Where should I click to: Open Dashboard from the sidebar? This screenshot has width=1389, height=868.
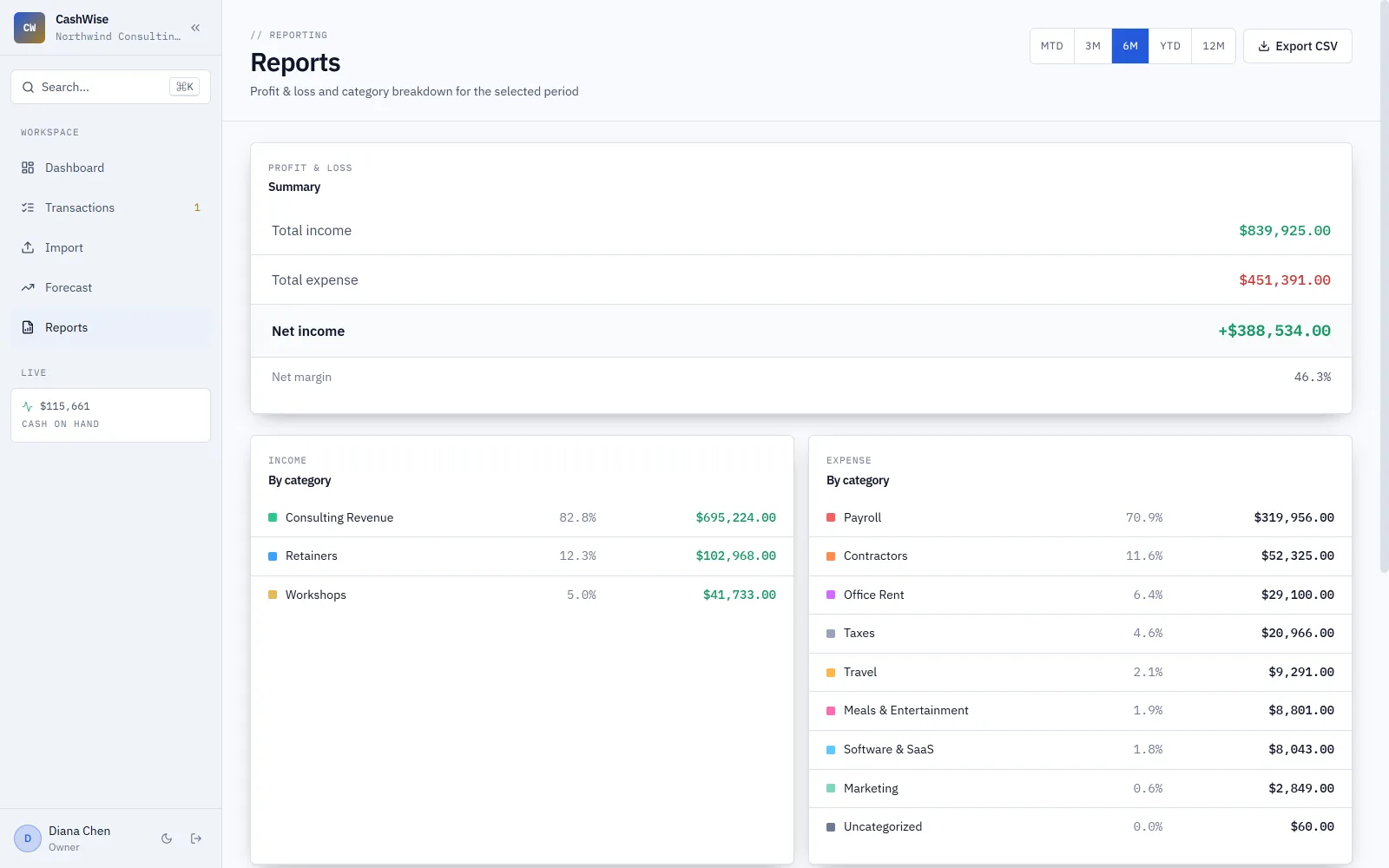(110, 168)
